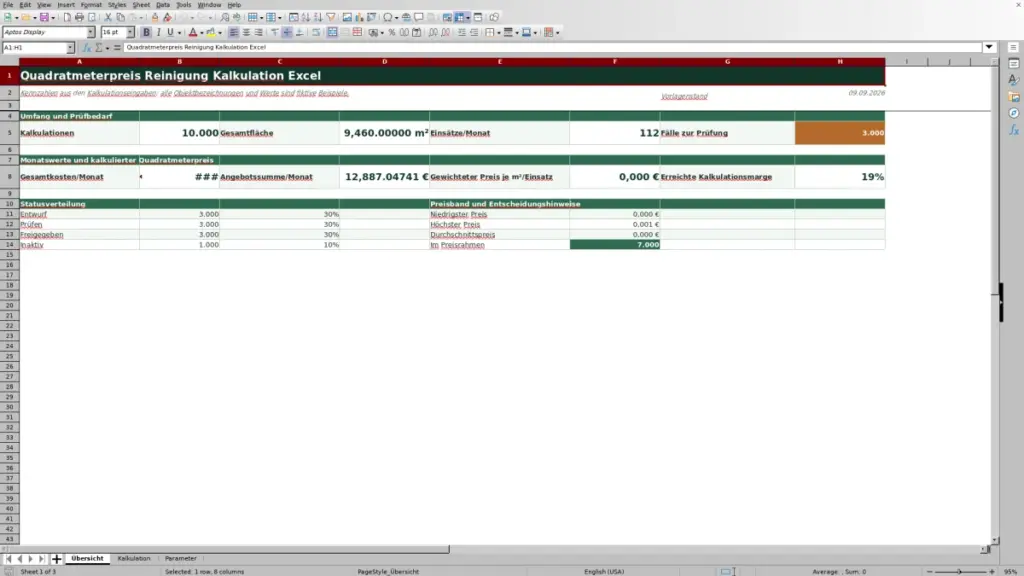Expand the Name Box dropdown
The image size is (1024, 576).
click(x=70, y=48)
